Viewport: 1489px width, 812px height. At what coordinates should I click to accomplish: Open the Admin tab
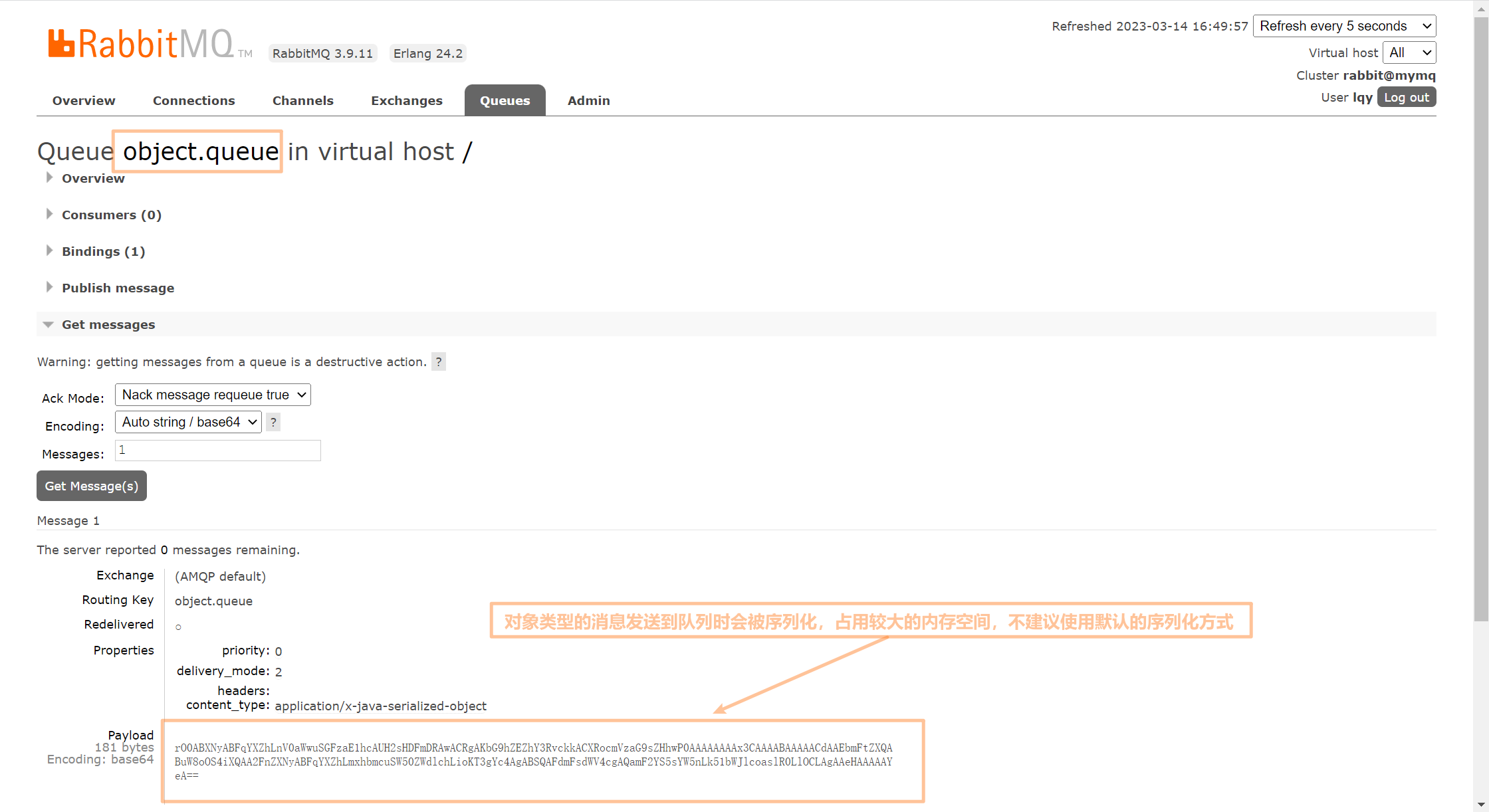click(x=588, y=100)
